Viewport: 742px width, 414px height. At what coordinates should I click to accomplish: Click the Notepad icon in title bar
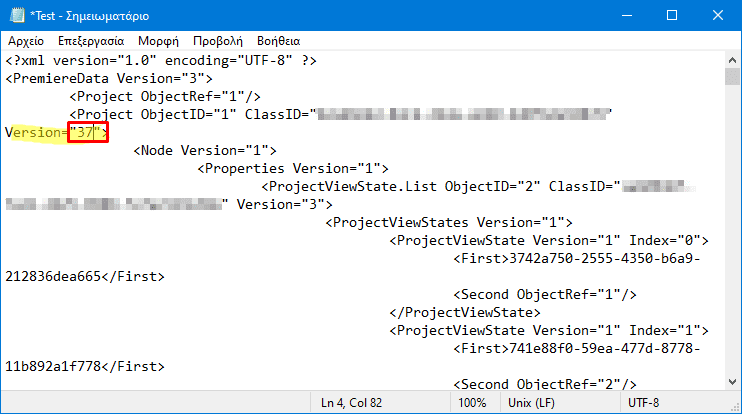[x=15, y=15]
